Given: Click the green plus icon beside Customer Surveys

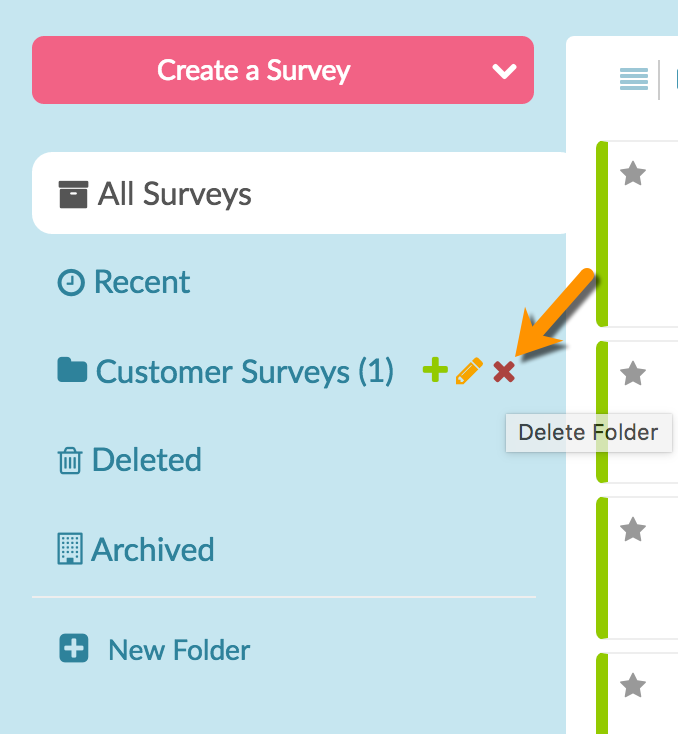Looking at the screenshot, I should click(435, 370).
